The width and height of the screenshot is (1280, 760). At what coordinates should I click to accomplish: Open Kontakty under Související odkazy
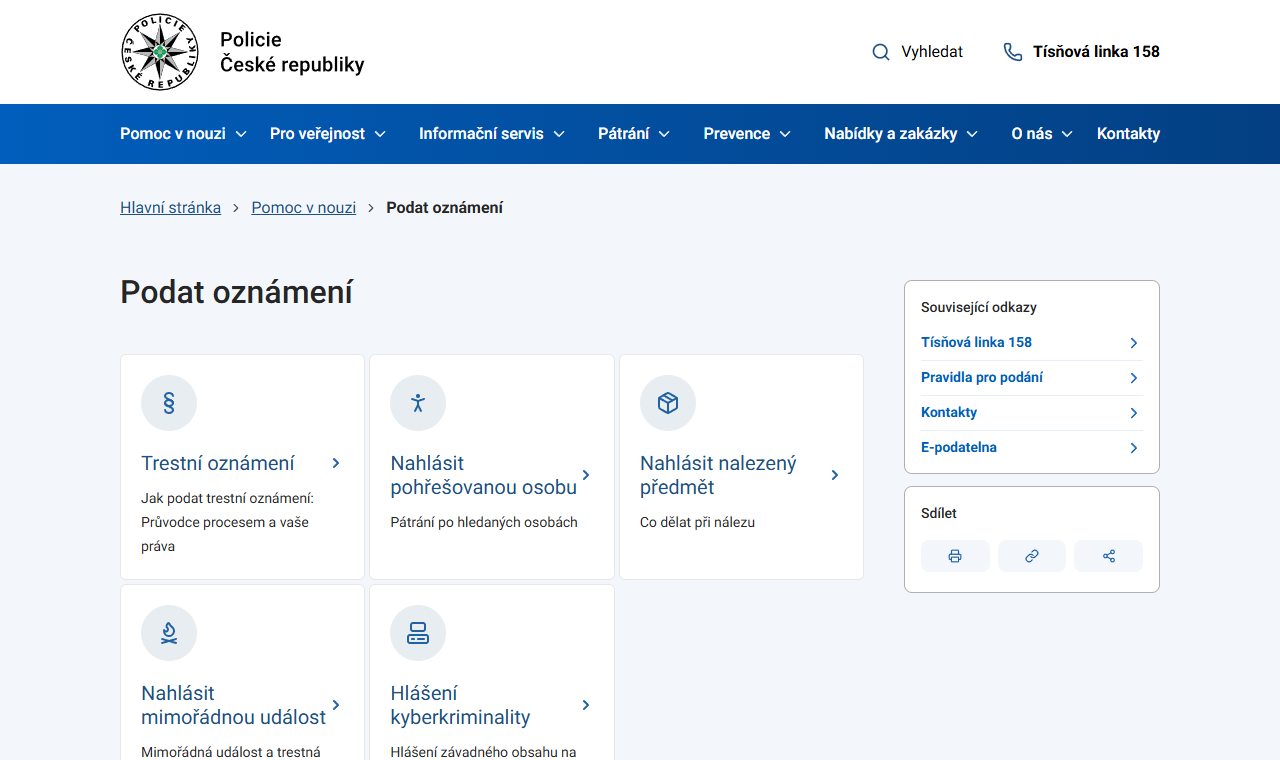pyautogui.click(x=1031, y=413)
